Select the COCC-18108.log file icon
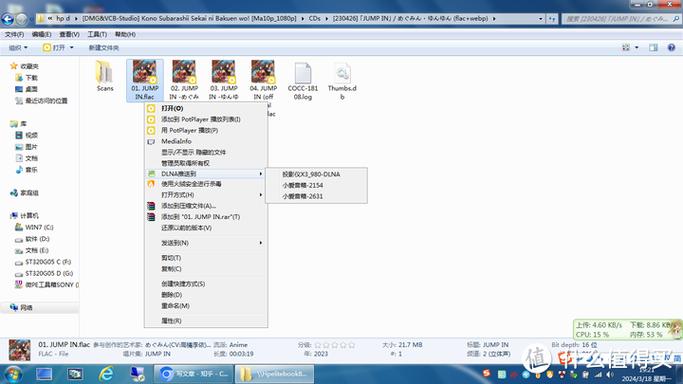The width and height of the screenshot is (683, 384). point(303,73)
